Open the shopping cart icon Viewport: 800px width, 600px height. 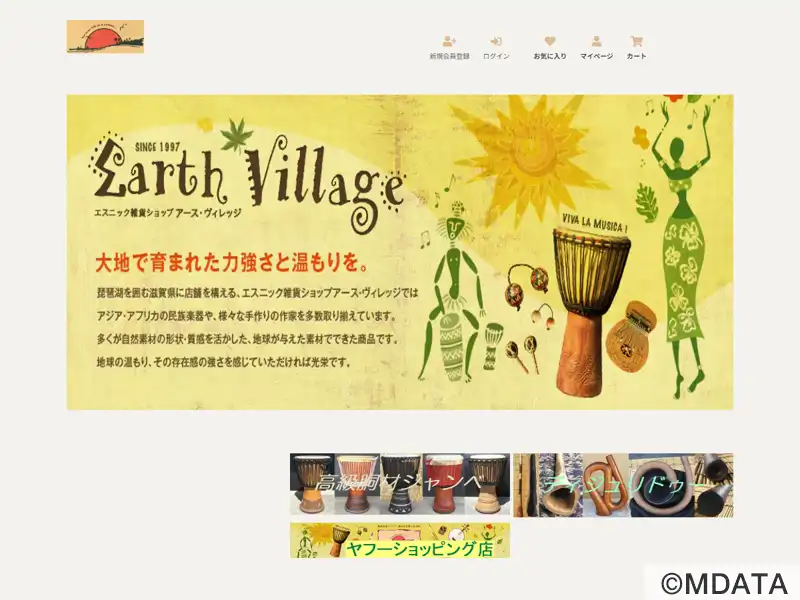(x=636, y=41)
